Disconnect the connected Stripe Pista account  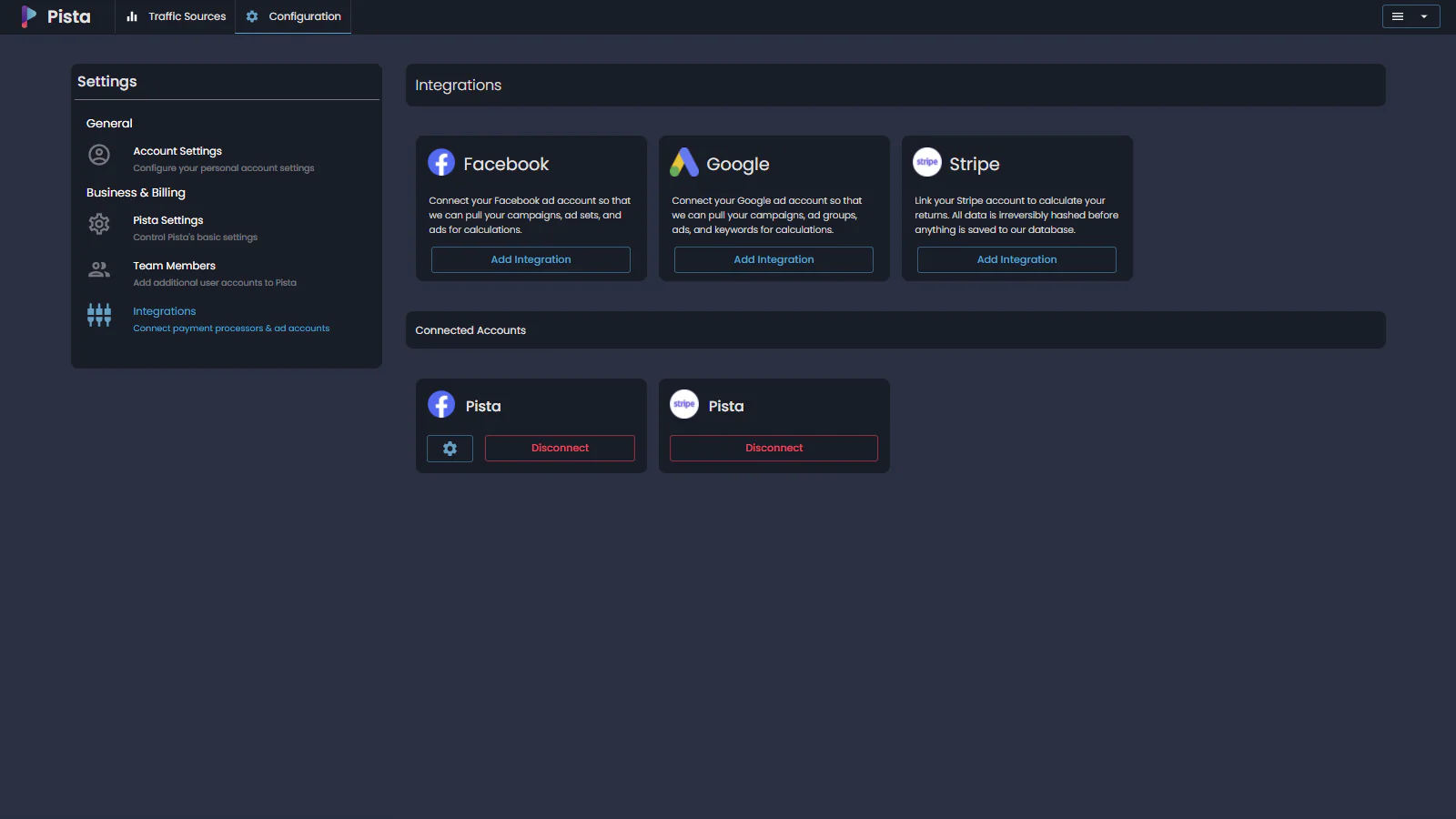coord(773,448)
